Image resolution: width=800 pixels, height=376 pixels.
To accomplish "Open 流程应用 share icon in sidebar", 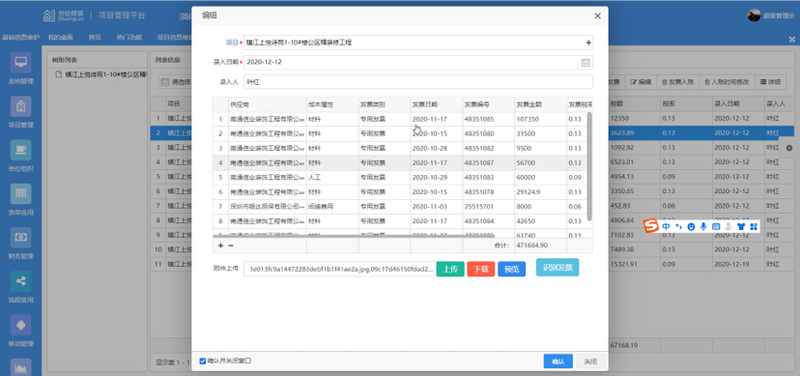I will point(21,282).
